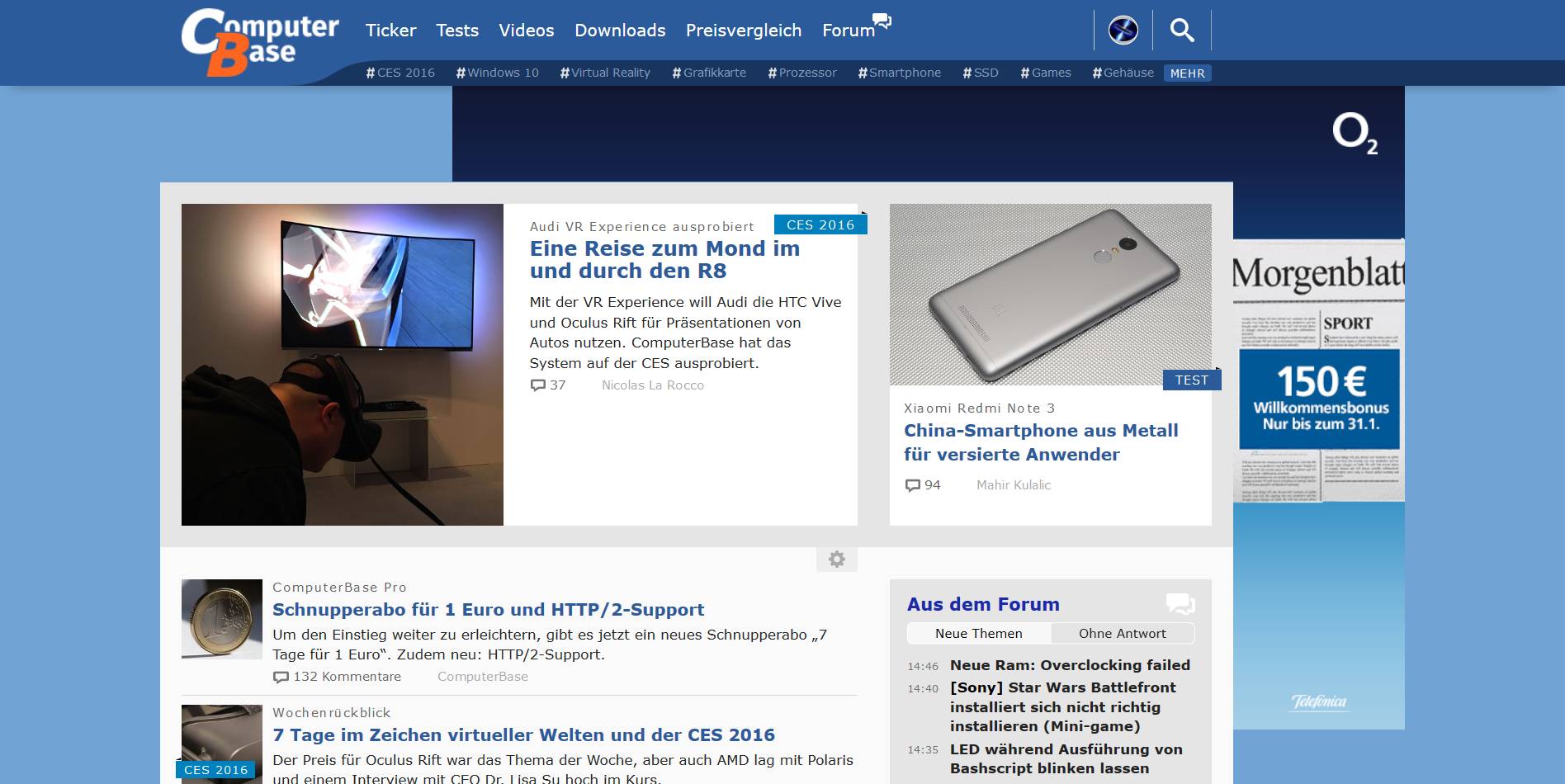Viewport: 1565px width, 784px height.
Task: Click author name Nicolas La Rocco
Action: (653, 385)
